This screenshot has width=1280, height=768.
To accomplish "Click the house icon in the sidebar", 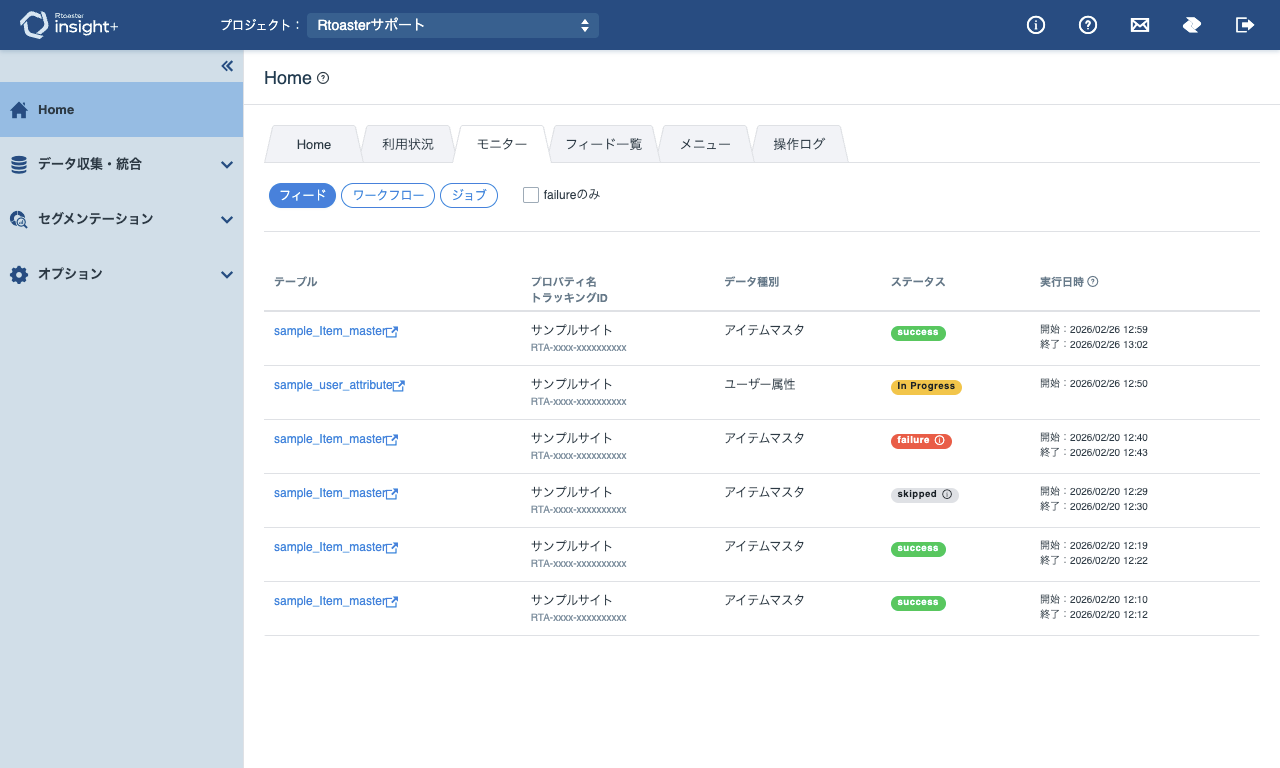I will [19, 110].
